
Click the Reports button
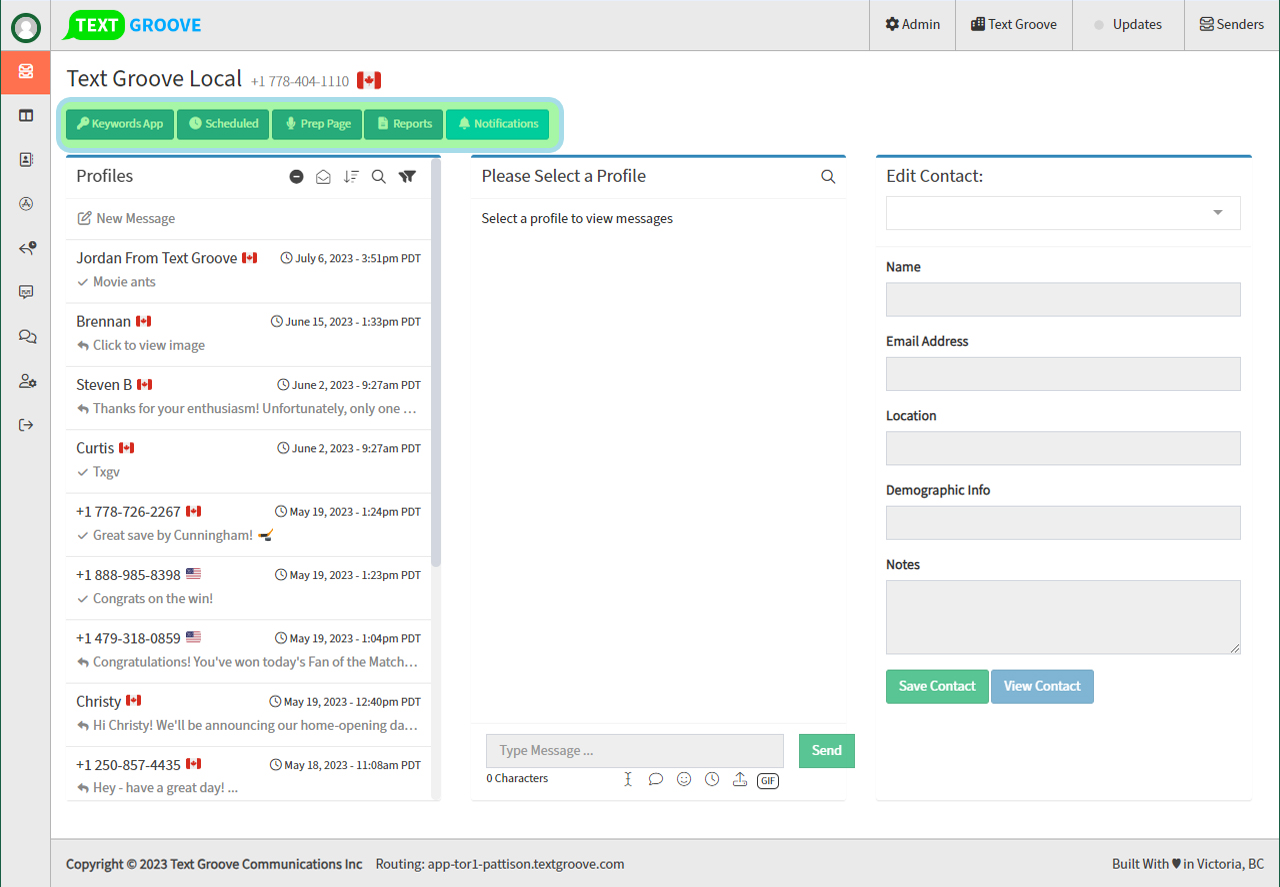tap(404, 124)
